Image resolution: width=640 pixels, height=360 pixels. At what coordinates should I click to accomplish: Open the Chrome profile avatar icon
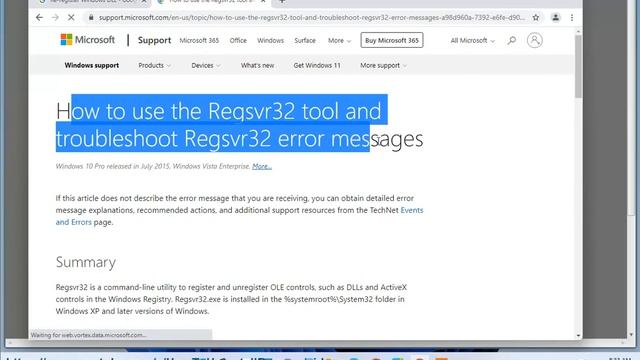pos(556,18)
